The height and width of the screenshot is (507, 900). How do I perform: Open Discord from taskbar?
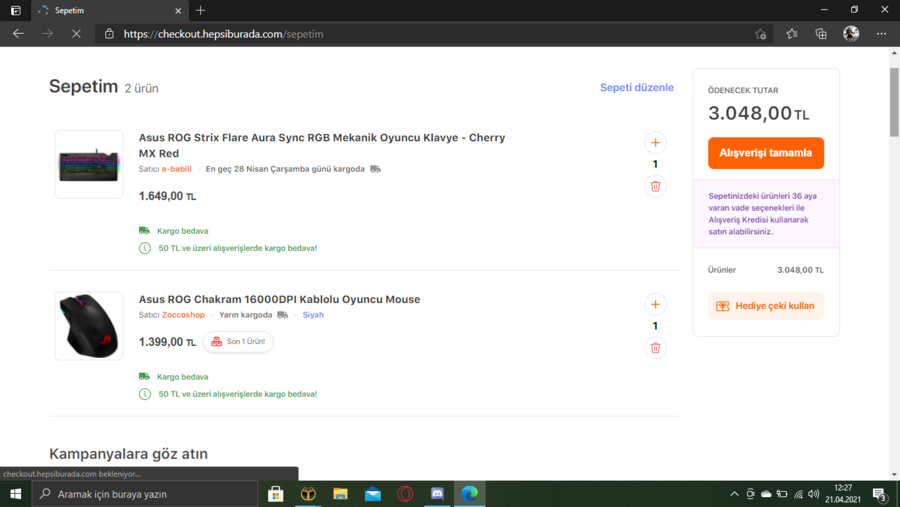[437, 494]
